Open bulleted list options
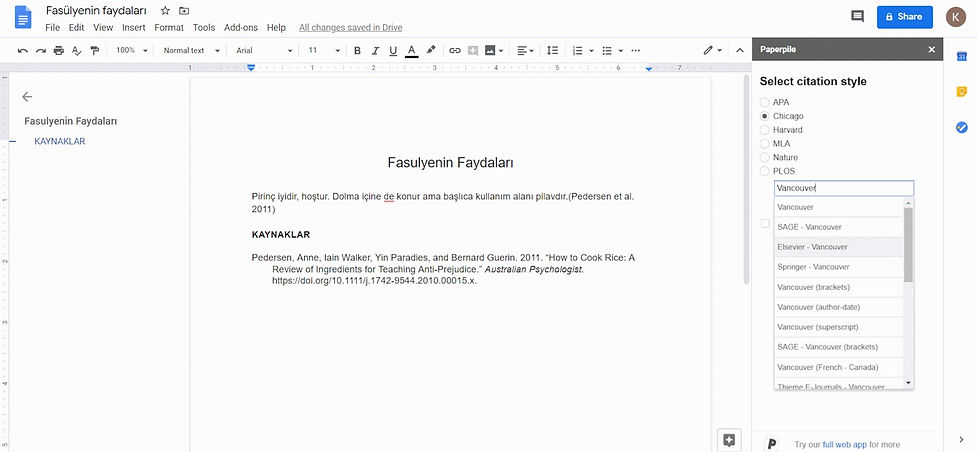 (613, 50)
